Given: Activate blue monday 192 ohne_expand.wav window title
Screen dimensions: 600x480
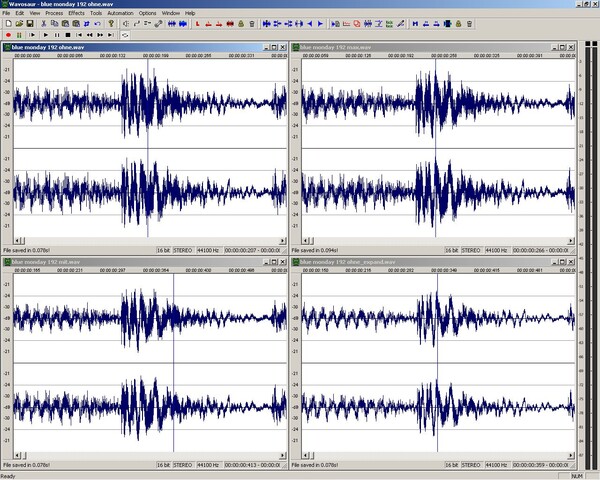Looking at the screenshot, I should tap(347, 262).
